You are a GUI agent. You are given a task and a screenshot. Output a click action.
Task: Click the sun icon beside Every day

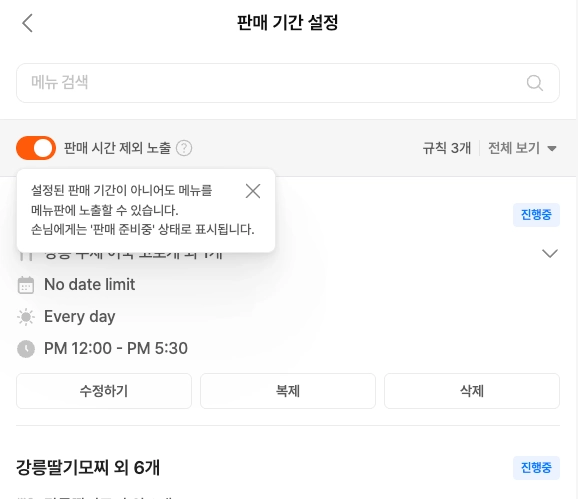pos(26,317)
